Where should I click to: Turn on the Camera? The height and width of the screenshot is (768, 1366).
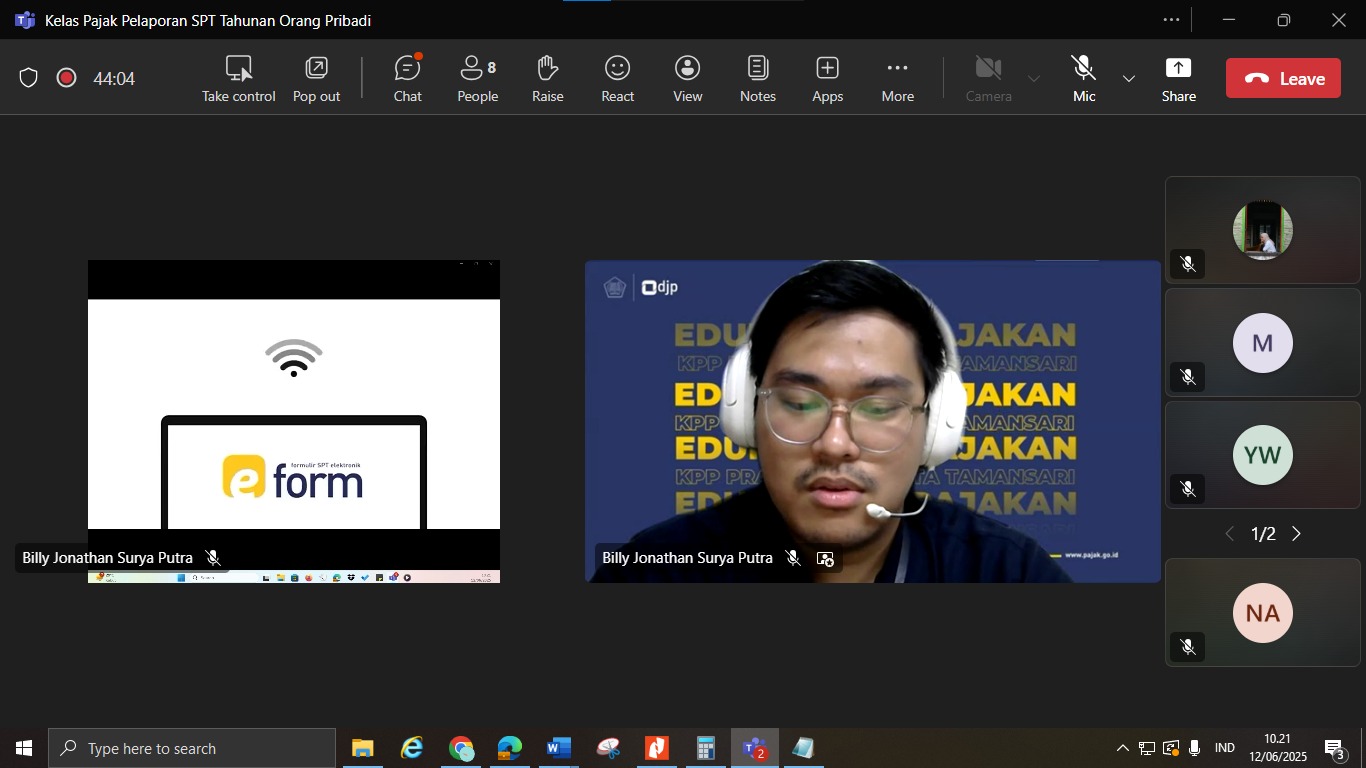tap(988, 78)
